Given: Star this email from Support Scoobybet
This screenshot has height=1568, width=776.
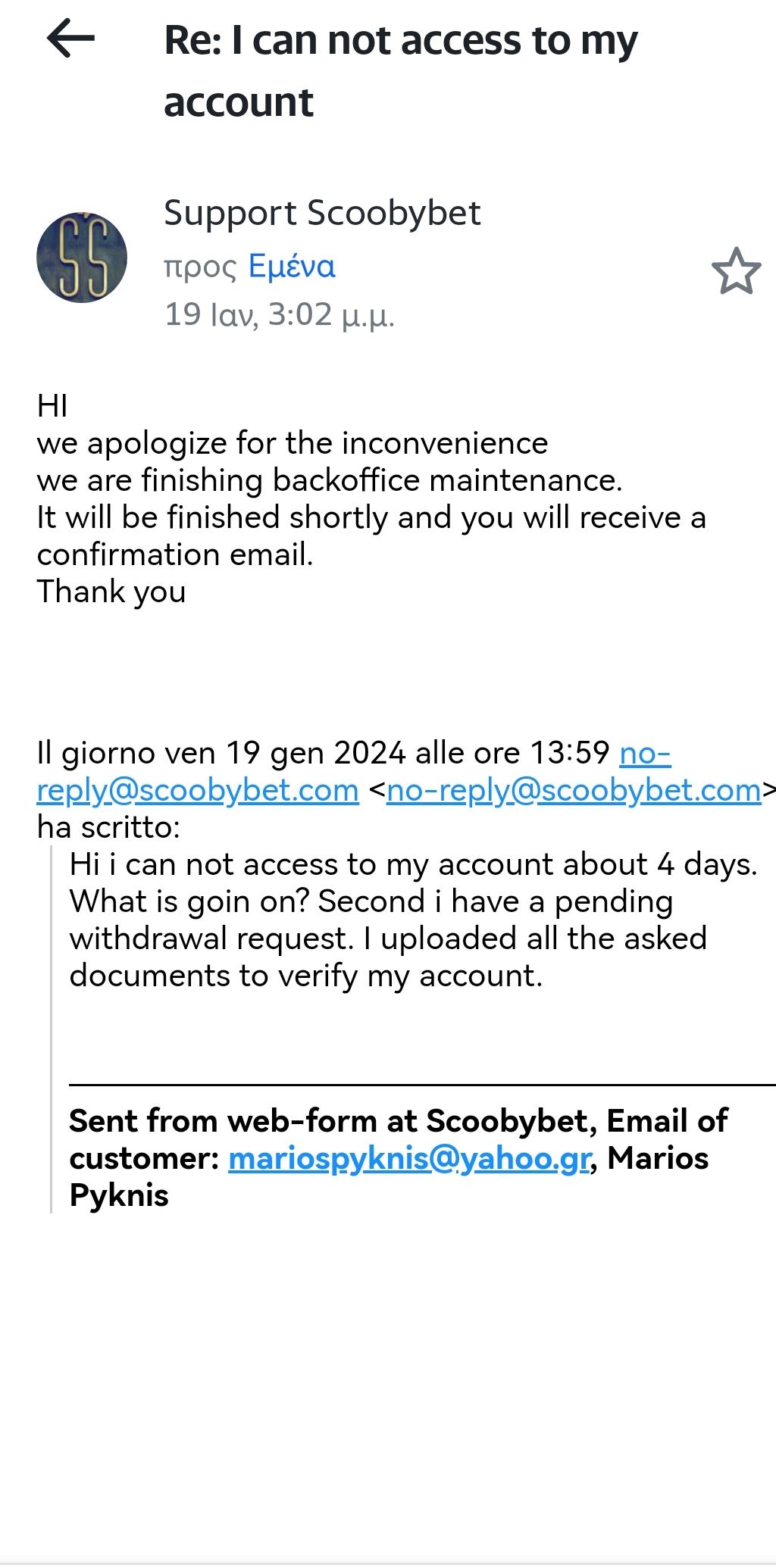Looking at the screenshot, I should pyautogui.click(x=736, y=270).
